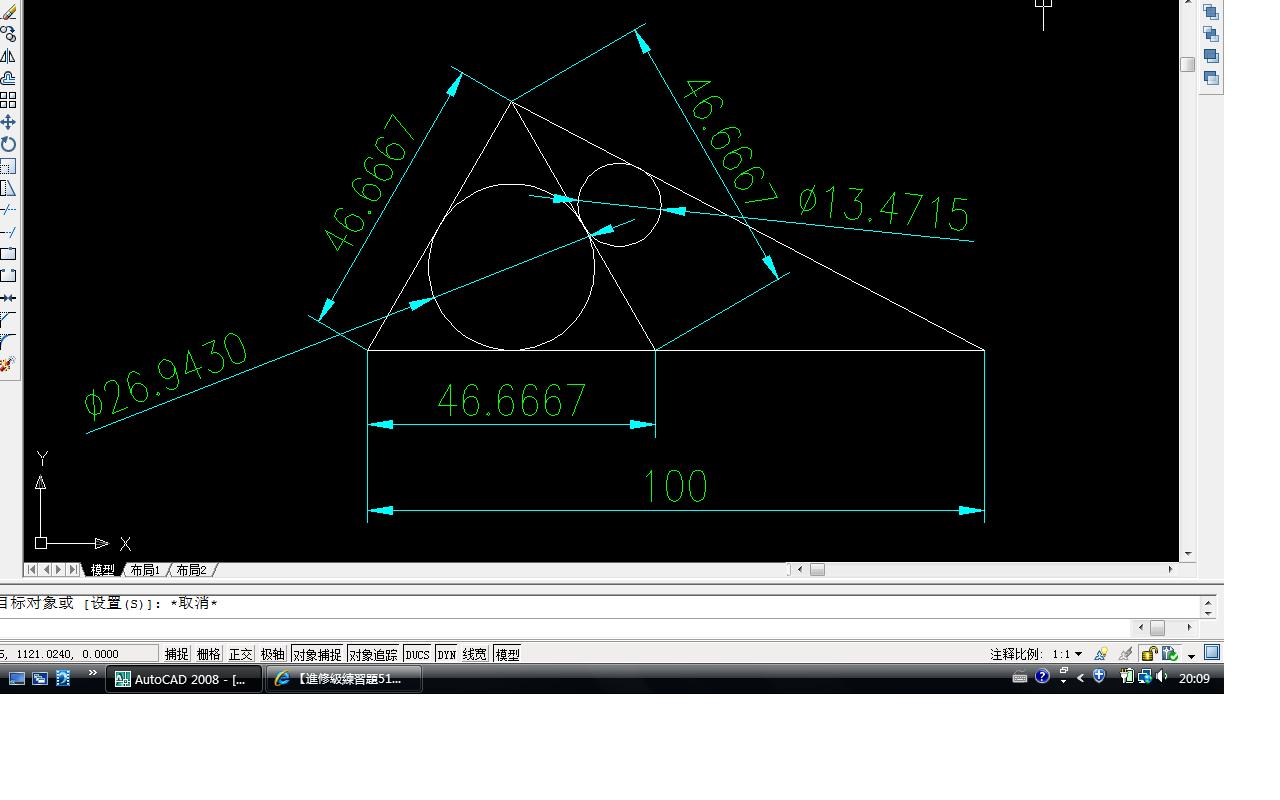The width and height of the screenshot is (1280, 800).
Task: Show hidden system tray icons
Action: [1081, 678]
